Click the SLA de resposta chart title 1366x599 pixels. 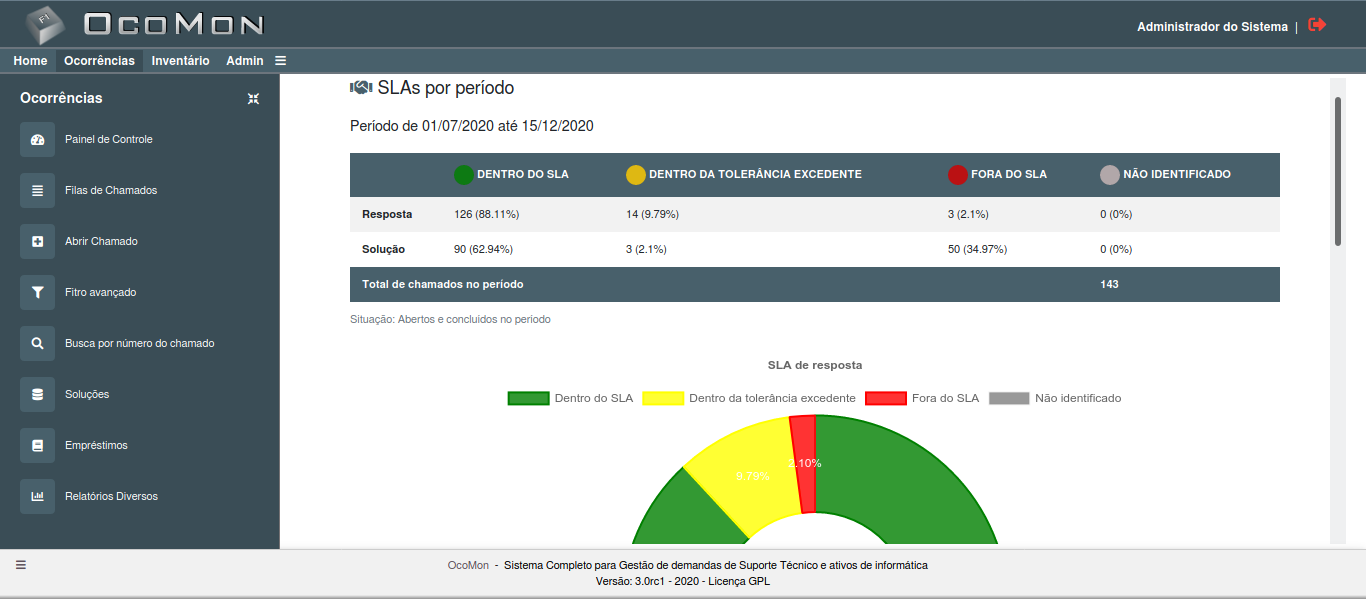tap(815, 365)
